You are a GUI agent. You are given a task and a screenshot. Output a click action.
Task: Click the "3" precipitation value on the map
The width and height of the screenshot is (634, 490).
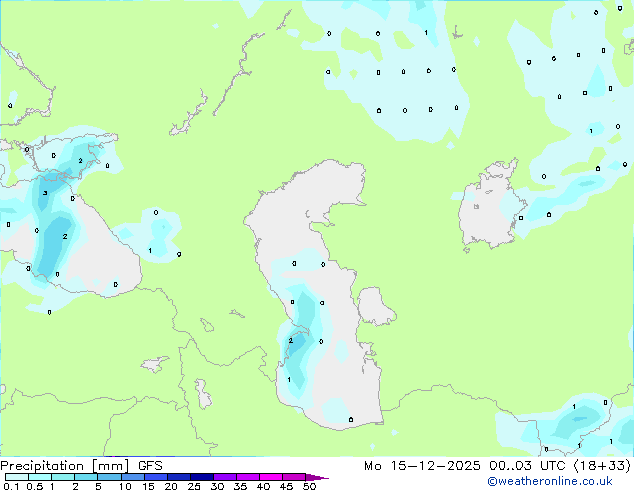45,193
